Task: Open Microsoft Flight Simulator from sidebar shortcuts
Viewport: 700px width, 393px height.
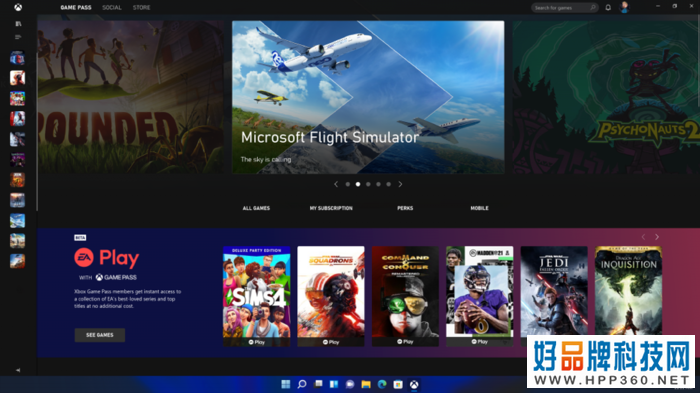Action: (17, 221)
